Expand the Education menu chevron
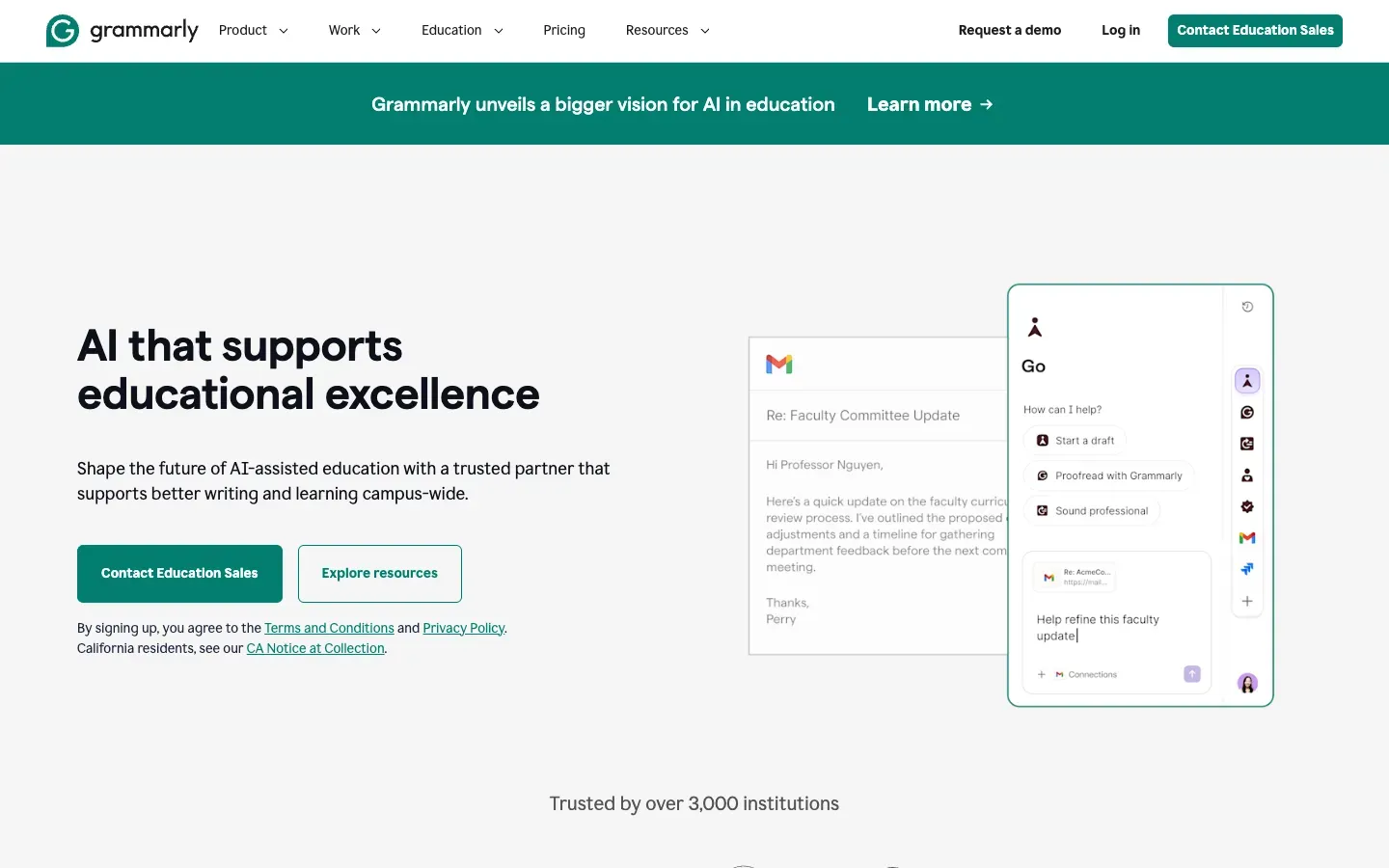Viewport: 1389px width, 868px height. pos(499,31)
